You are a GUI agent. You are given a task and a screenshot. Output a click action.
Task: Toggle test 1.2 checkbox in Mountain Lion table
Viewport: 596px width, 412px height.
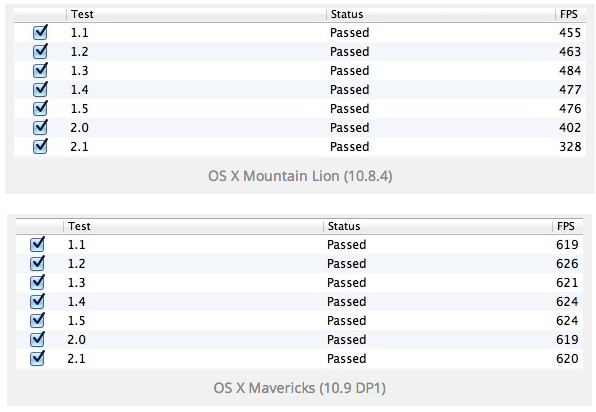(40, 52)
